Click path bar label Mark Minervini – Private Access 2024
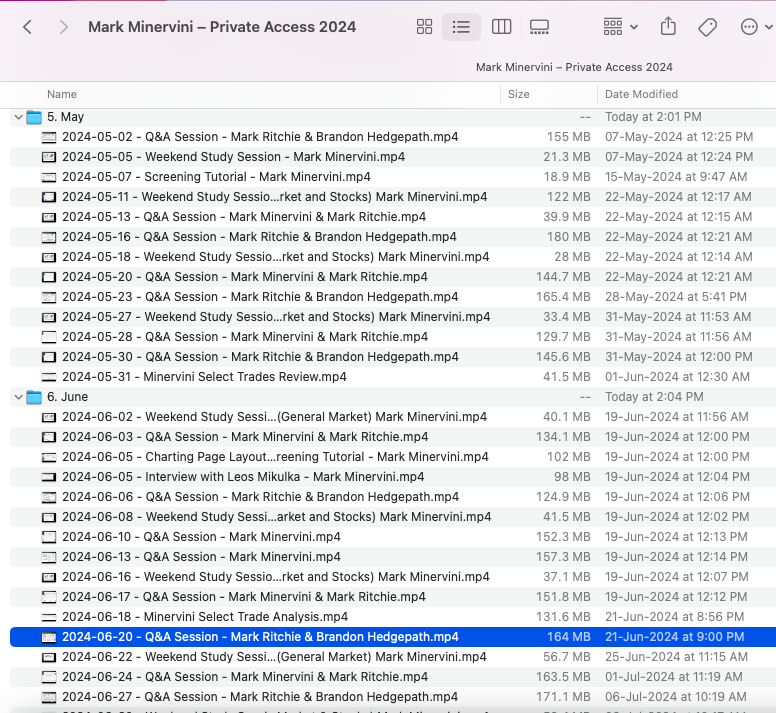The image size is (776, 713). coord(574,67)
